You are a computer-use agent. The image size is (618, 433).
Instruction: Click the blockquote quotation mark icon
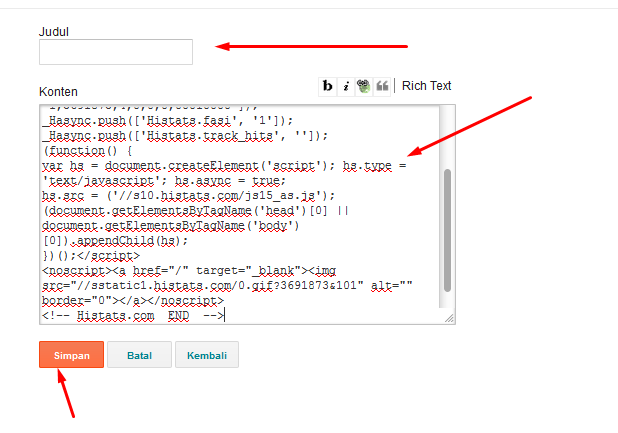382,86
